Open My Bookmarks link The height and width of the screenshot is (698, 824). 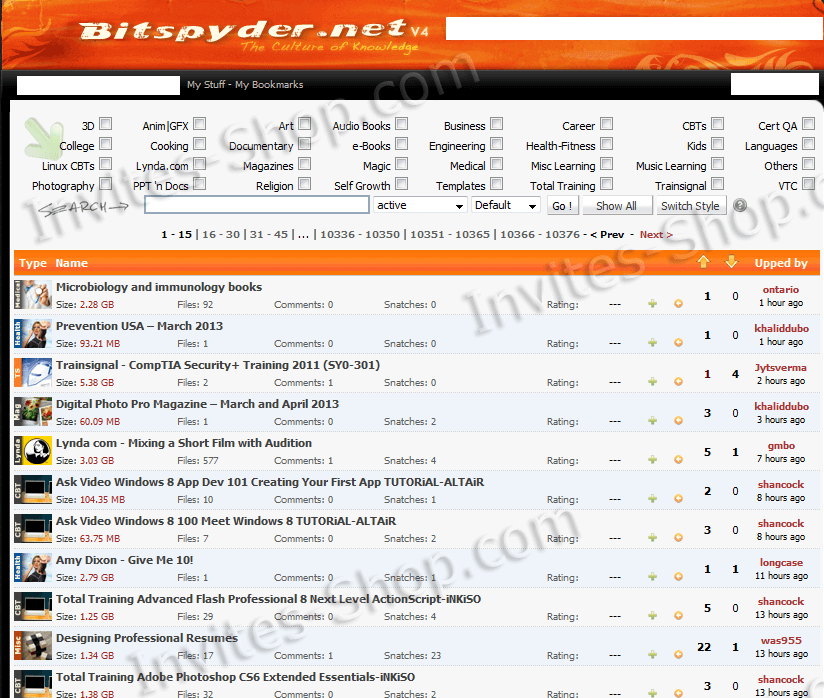coord(269,84)
